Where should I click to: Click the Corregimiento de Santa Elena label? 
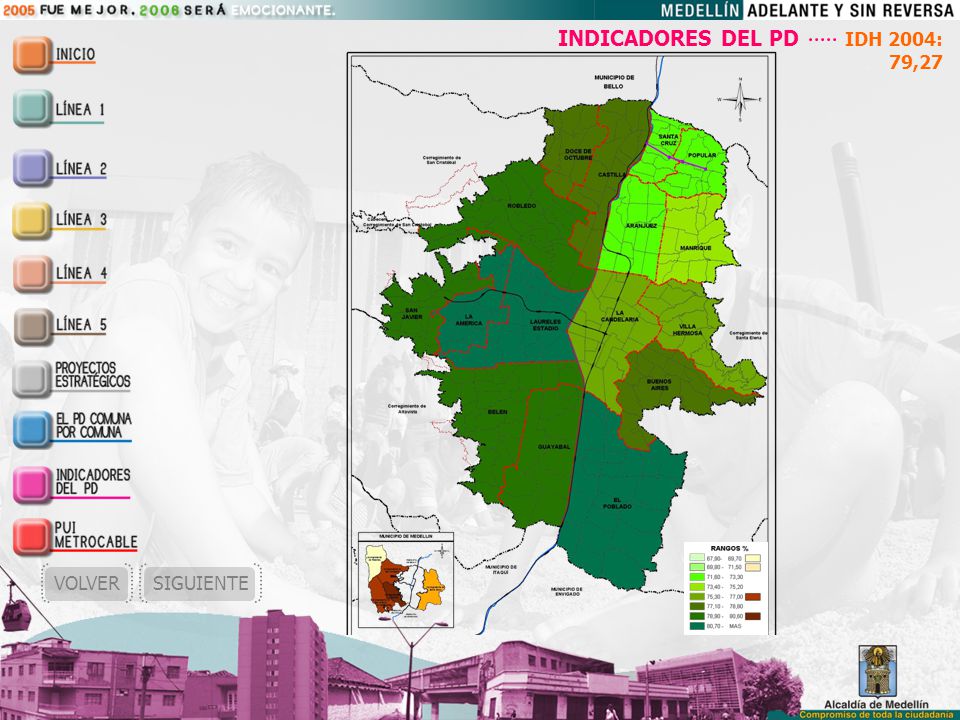click(x=748, y=335)
